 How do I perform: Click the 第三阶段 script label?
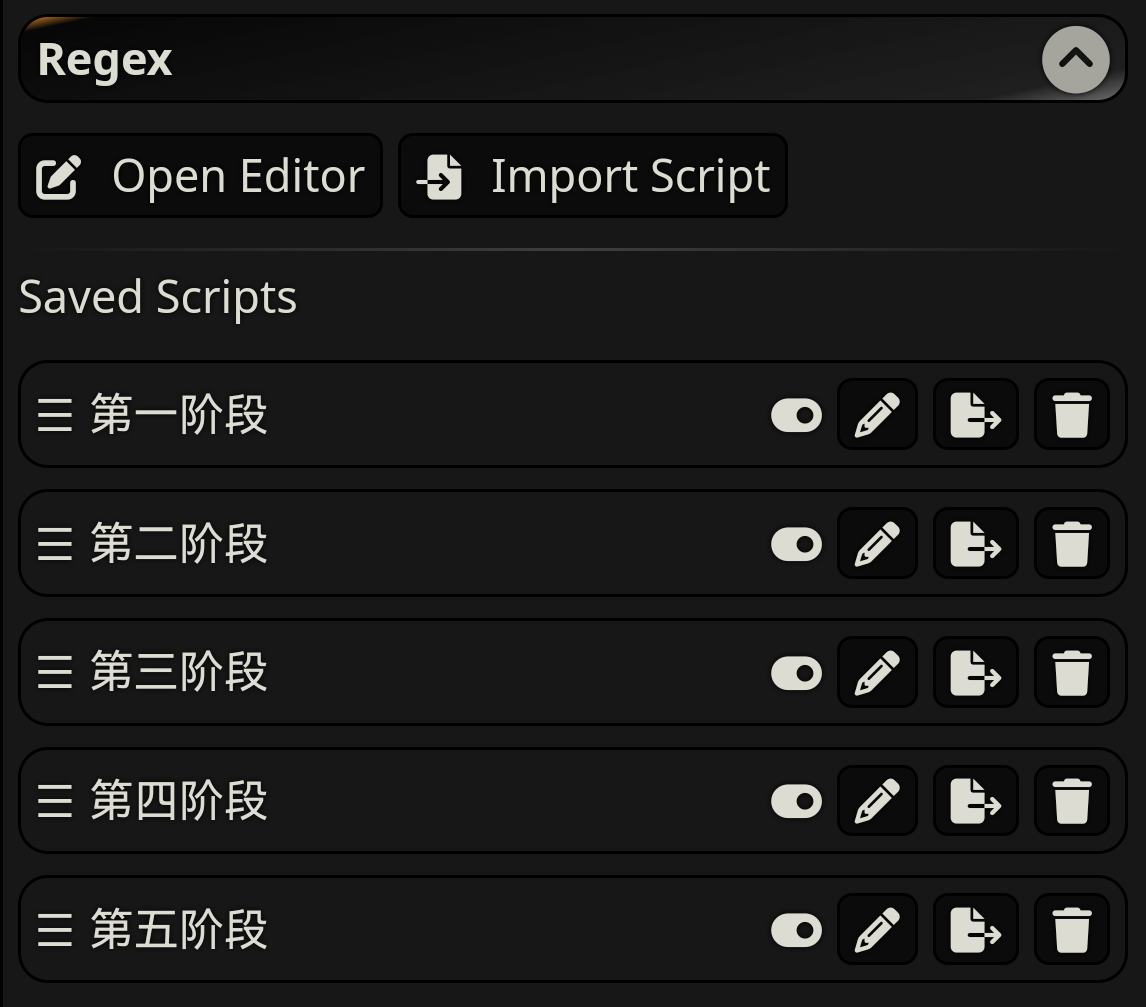179,672
